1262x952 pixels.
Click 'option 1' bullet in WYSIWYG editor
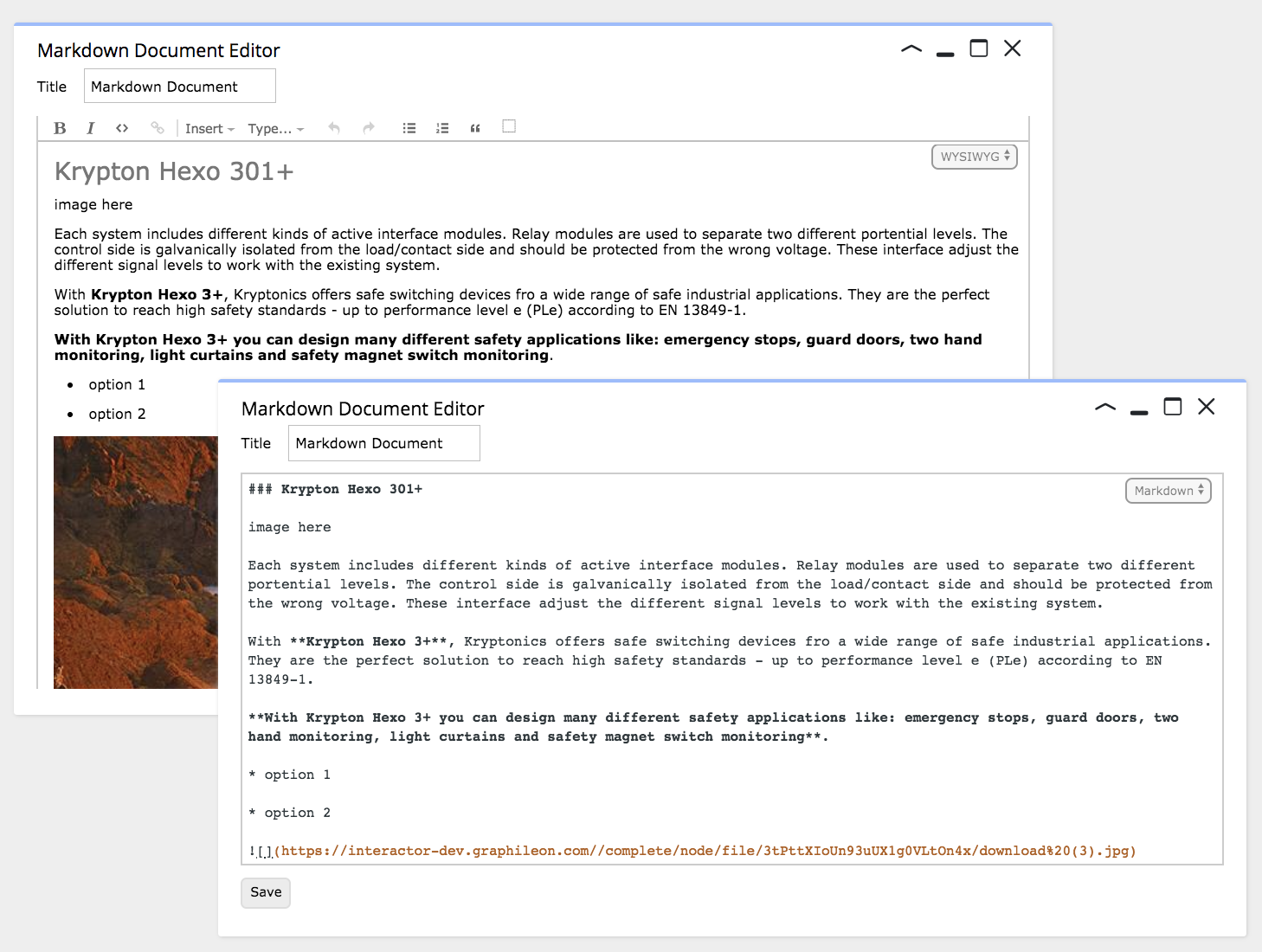point(117,385)
